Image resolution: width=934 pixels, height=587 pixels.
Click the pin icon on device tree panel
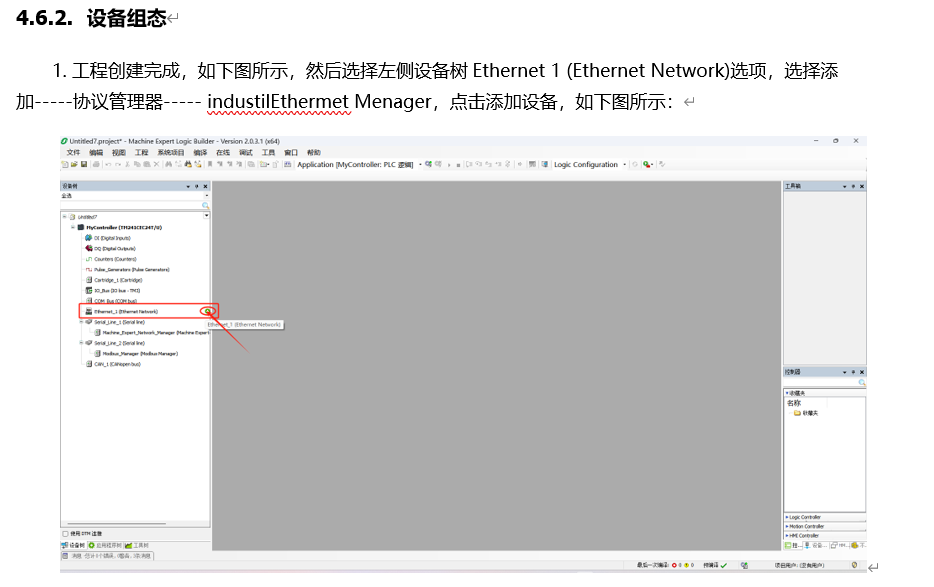point(197,187)
